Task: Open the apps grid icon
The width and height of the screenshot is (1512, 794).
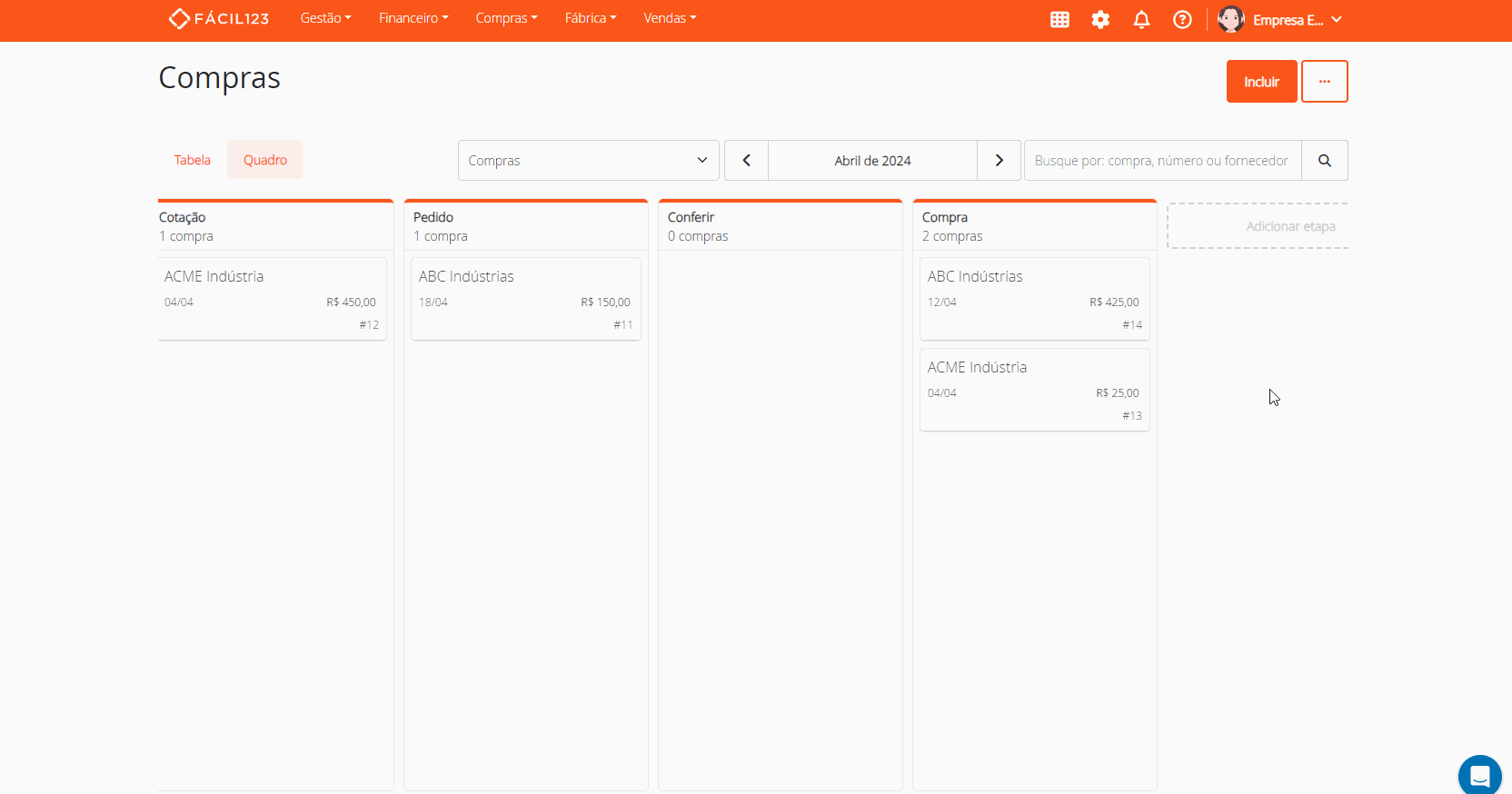Action: (1059, 19)
